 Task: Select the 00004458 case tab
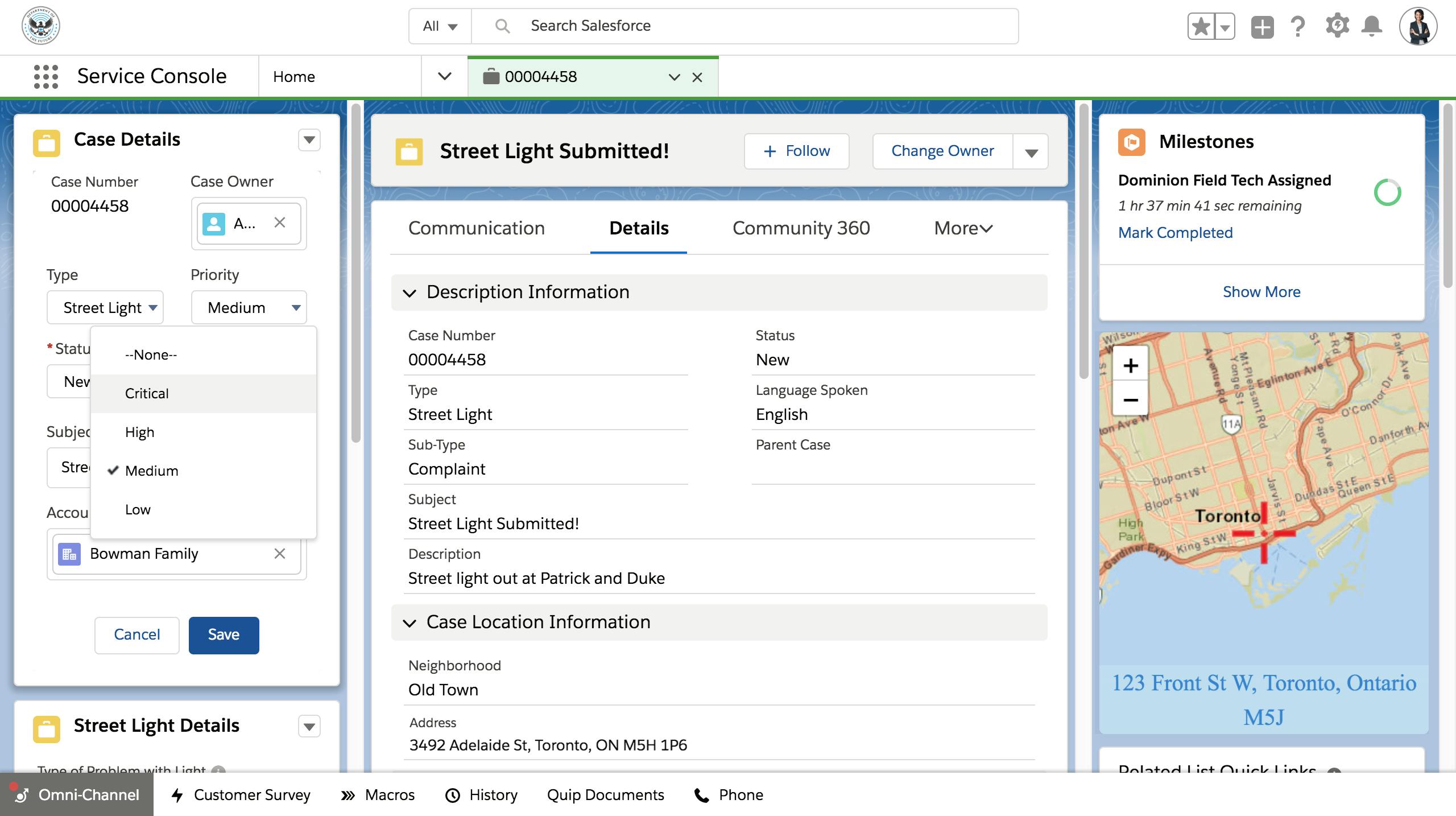pos(593,77)
